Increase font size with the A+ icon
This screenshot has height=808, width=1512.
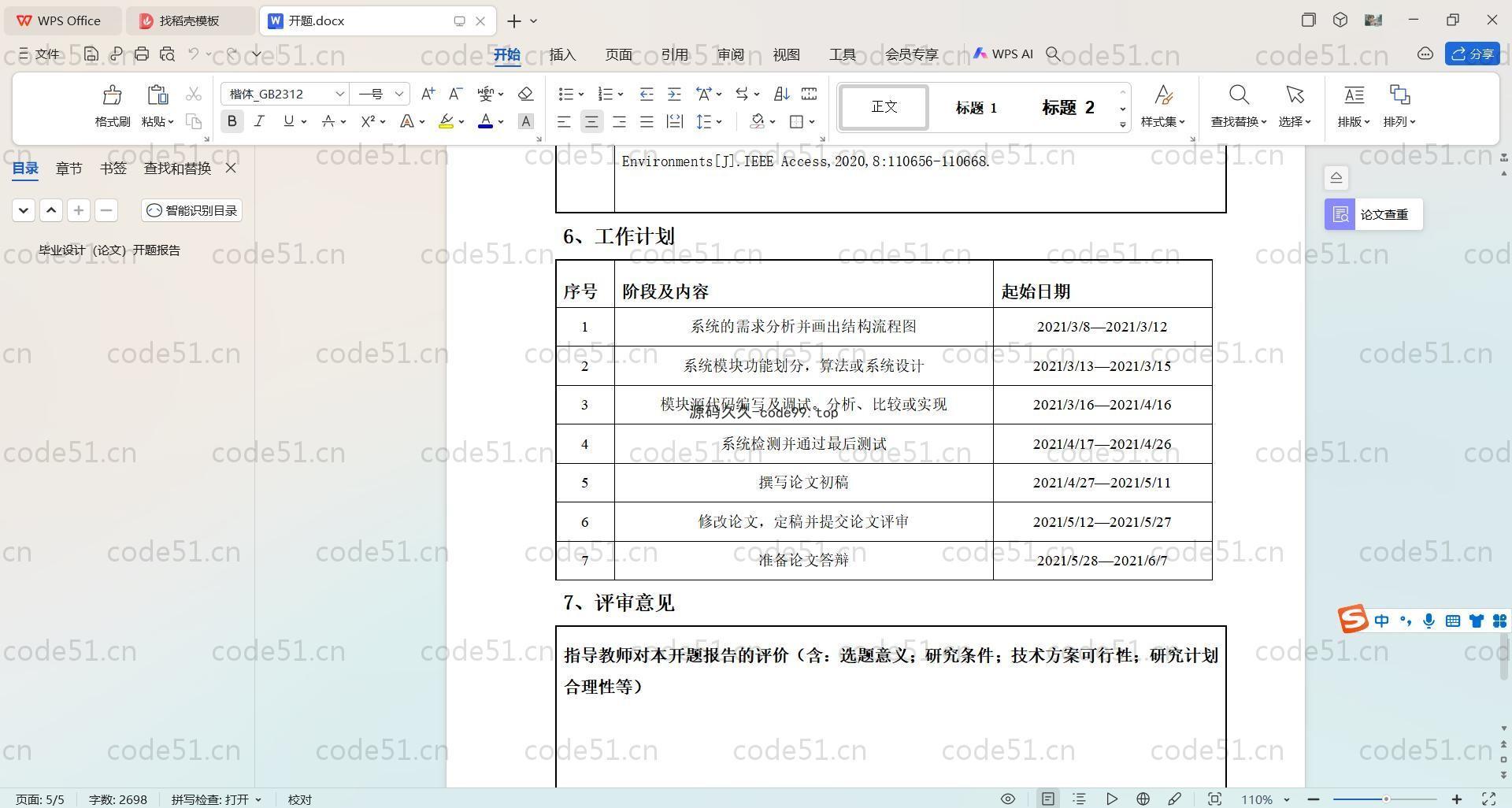tap(428, 94)
